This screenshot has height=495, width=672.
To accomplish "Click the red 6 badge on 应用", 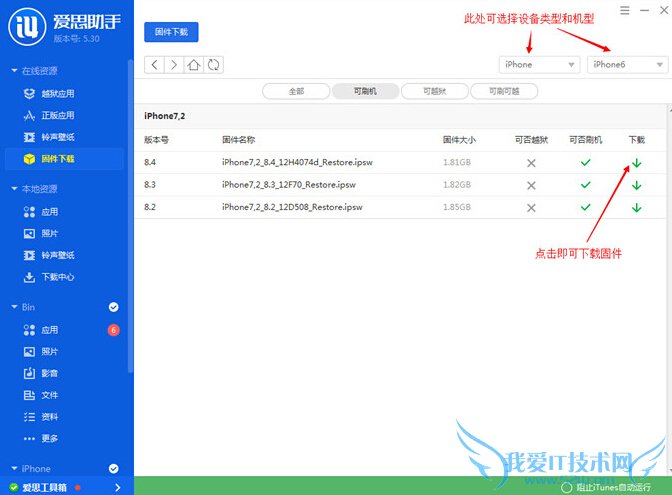I will point(114,330).
